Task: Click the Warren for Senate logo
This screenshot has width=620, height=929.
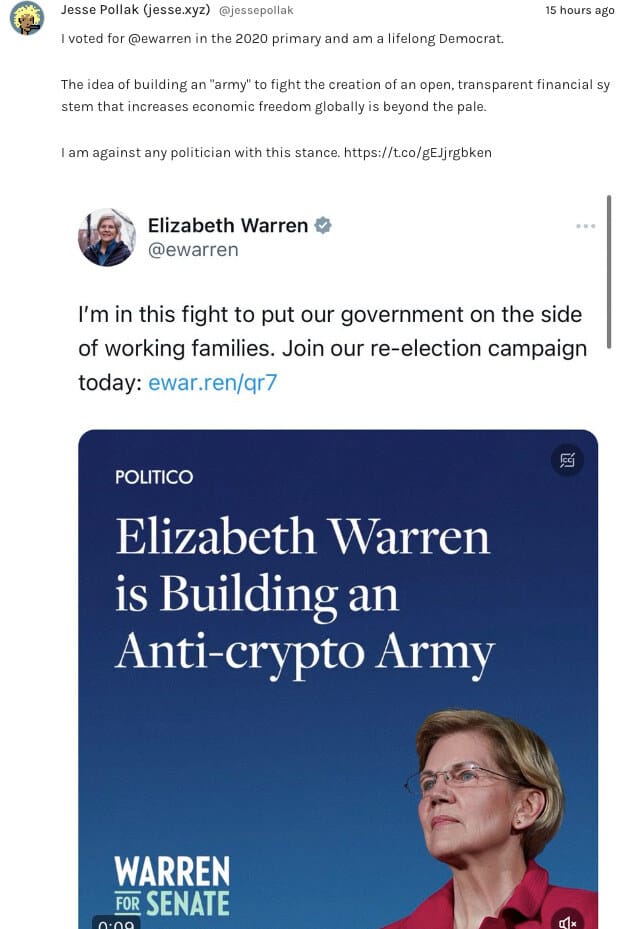Action: point(172,886)
